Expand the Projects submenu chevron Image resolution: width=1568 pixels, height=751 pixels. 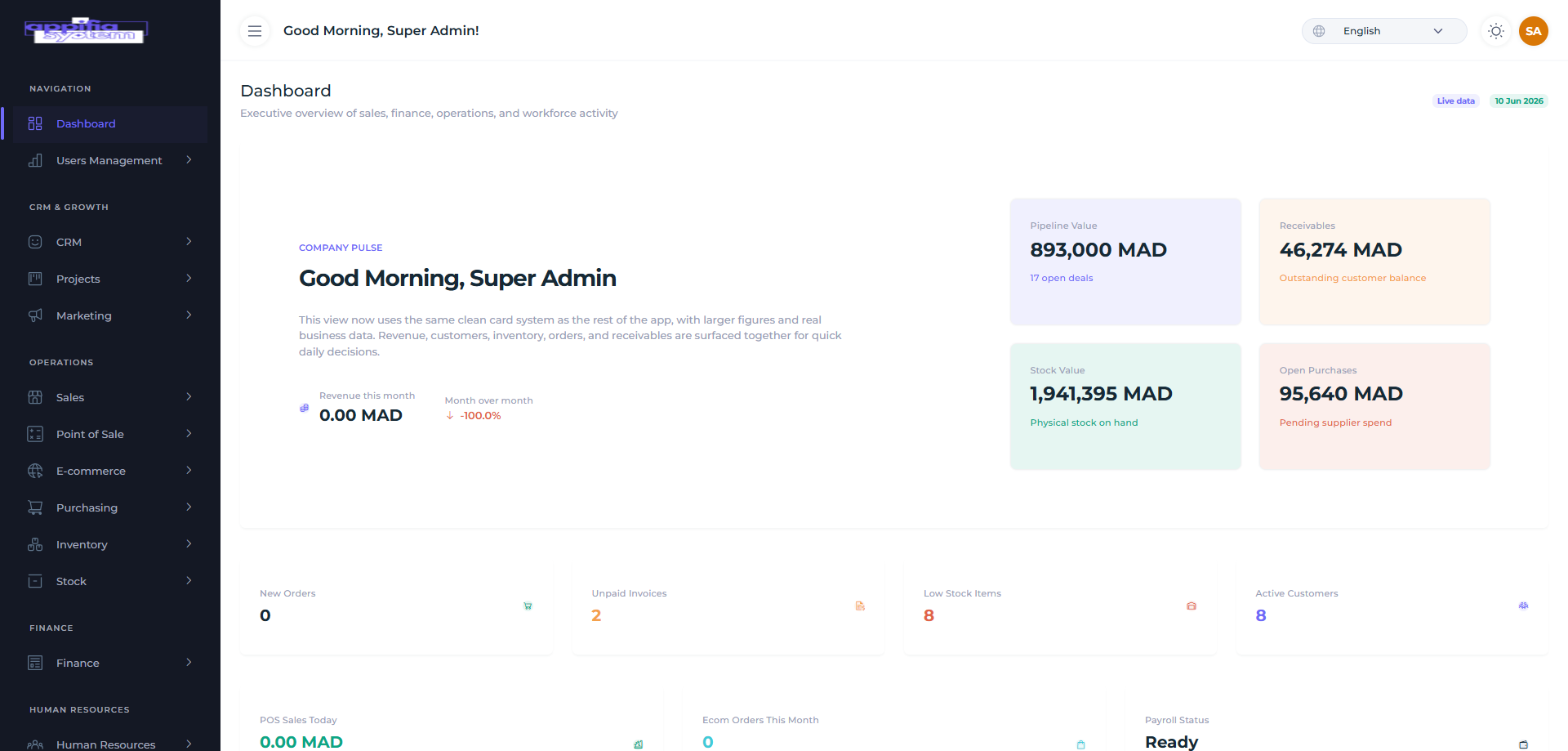tap(189, 279)
